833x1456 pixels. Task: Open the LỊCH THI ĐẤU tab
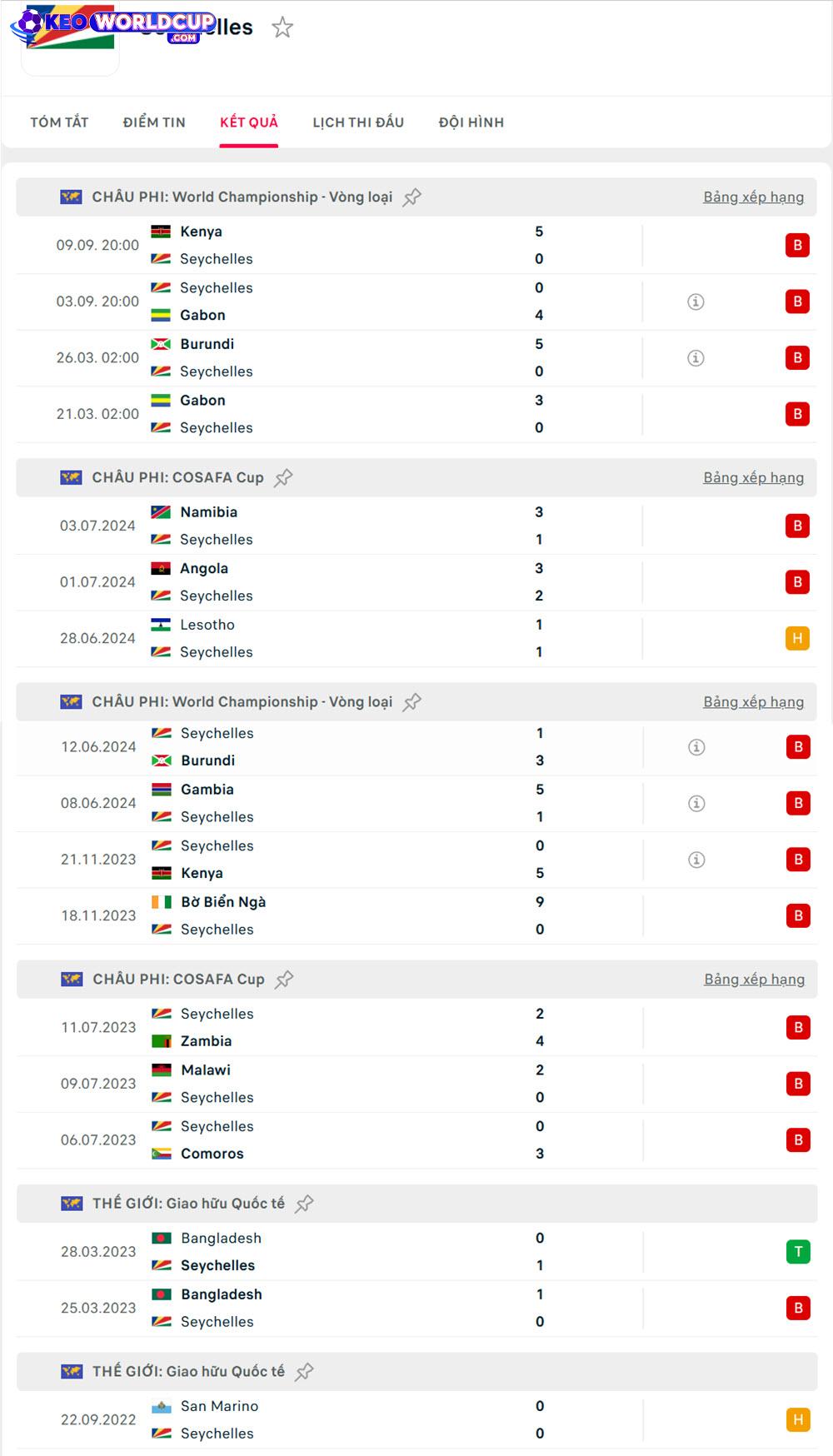pyautogui.click(x=358, y=122)
